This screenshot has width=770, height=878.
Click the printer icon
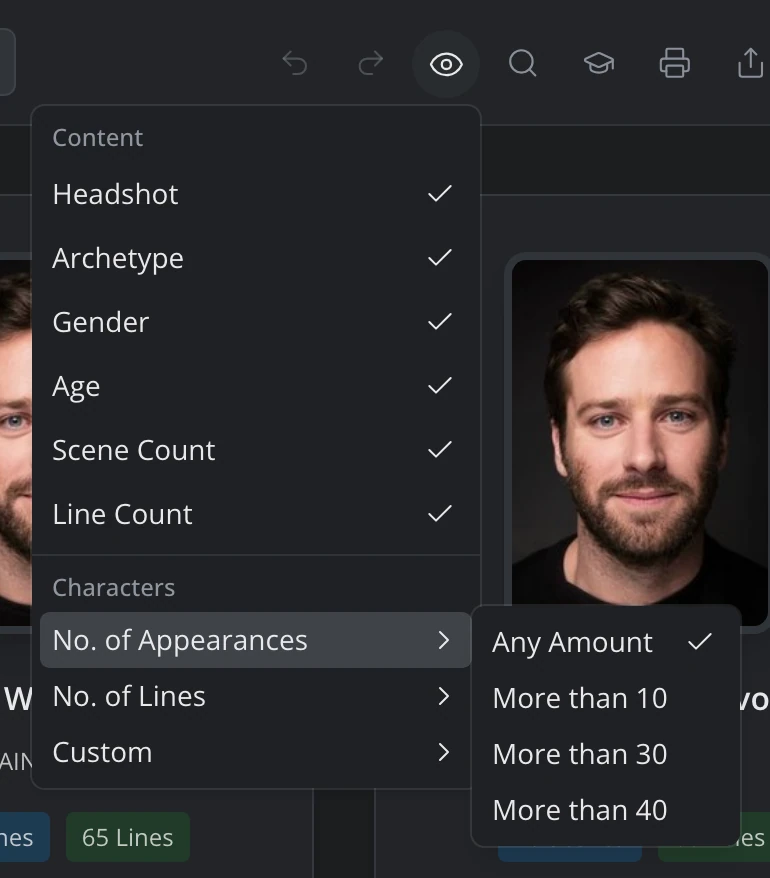tap(674, 63)
